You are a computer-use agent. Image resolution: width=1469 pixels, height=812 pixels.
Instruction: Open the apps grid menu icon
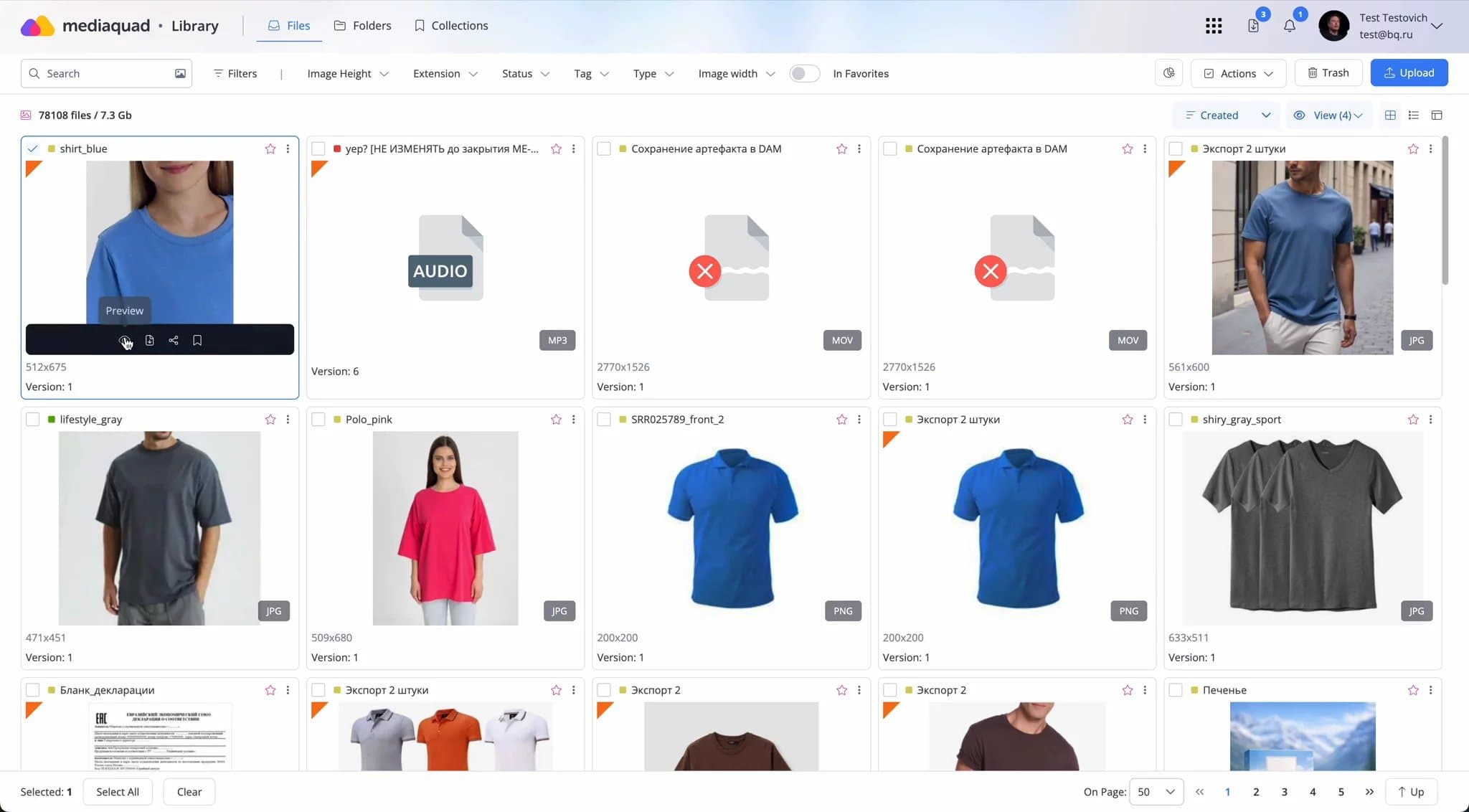pos(1214,26)
